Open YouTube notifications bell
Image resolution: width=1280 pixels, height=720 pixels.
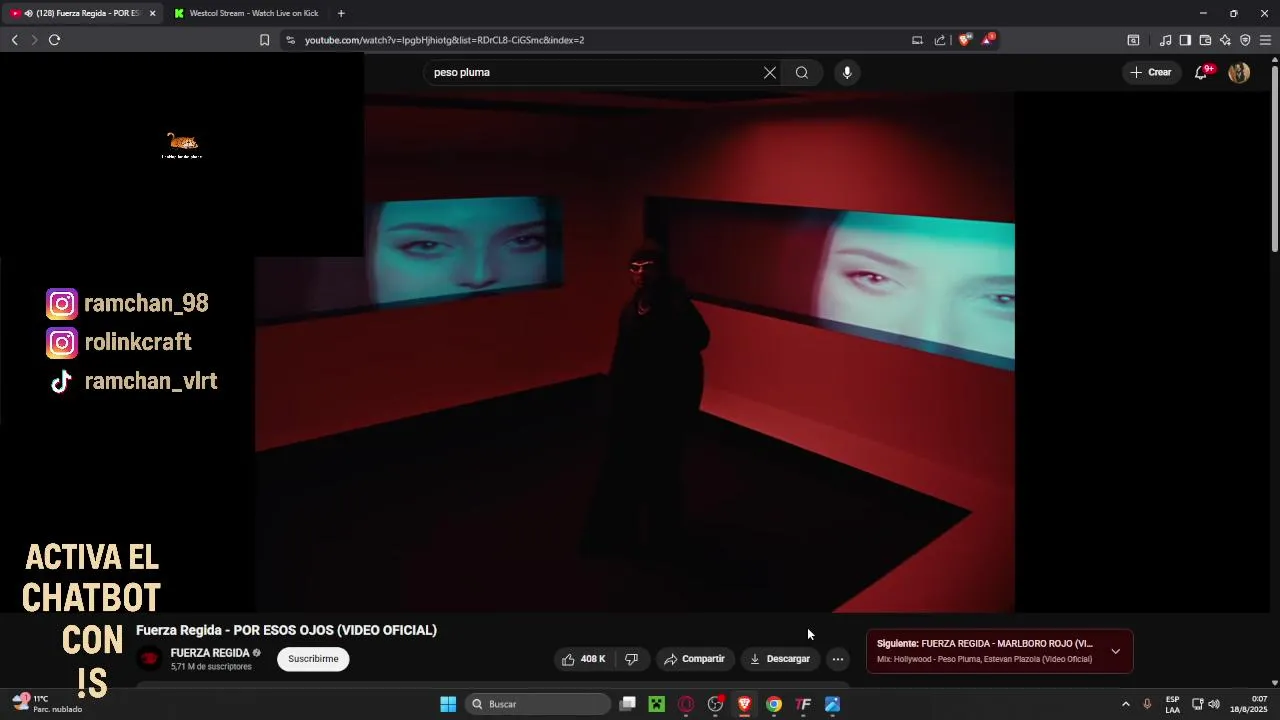click(1202, 72)
